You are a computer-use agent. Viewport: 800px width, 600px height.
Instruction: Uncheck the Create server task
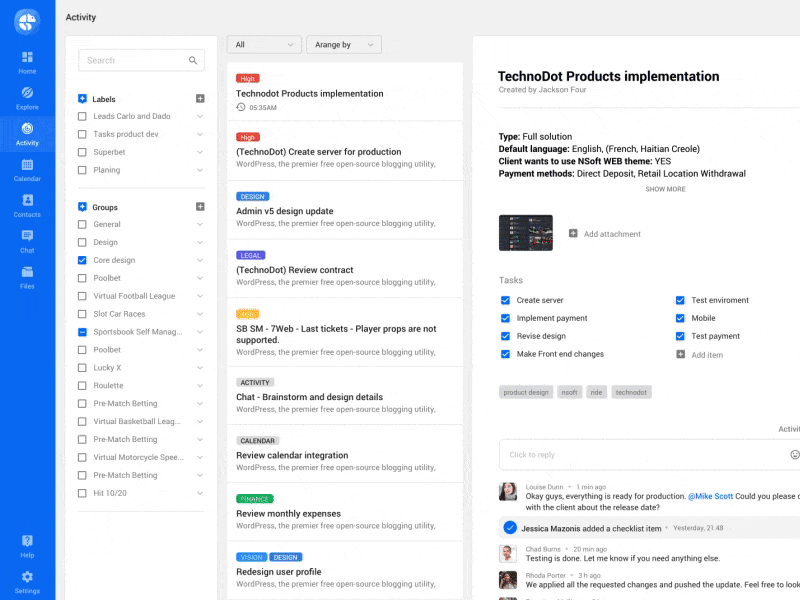505,300
